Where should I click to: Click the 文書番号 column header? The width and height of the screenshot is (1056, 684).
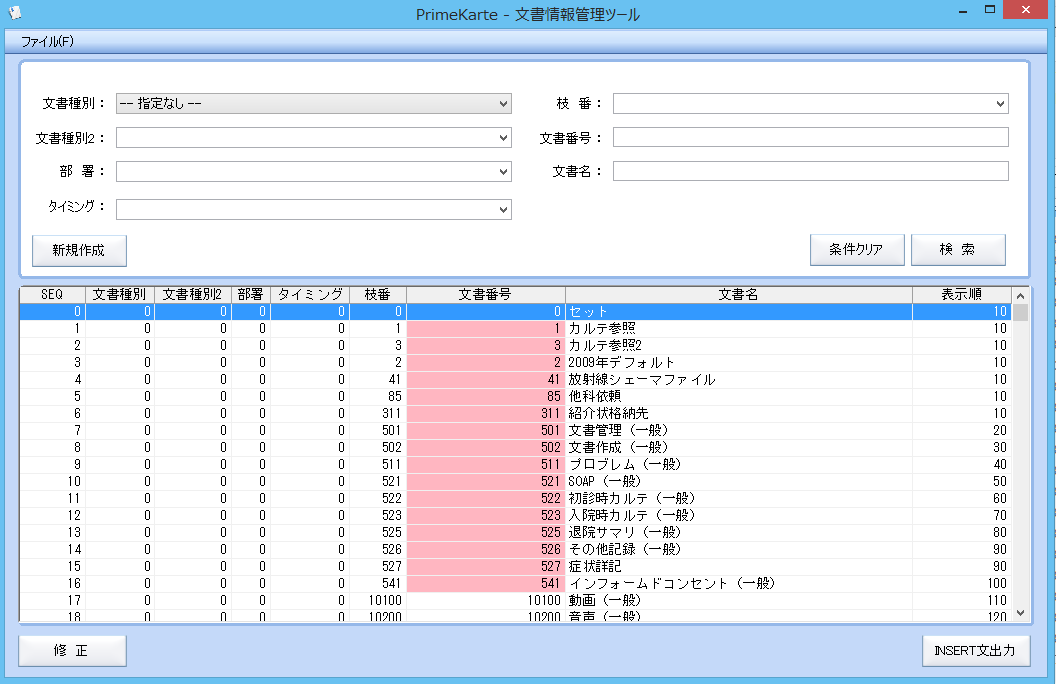coord(486,295)
